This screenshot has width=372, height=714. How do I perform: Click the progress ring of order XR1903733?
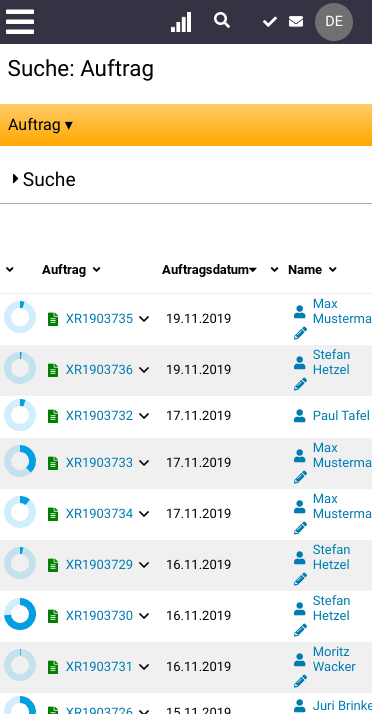point(20,461)
